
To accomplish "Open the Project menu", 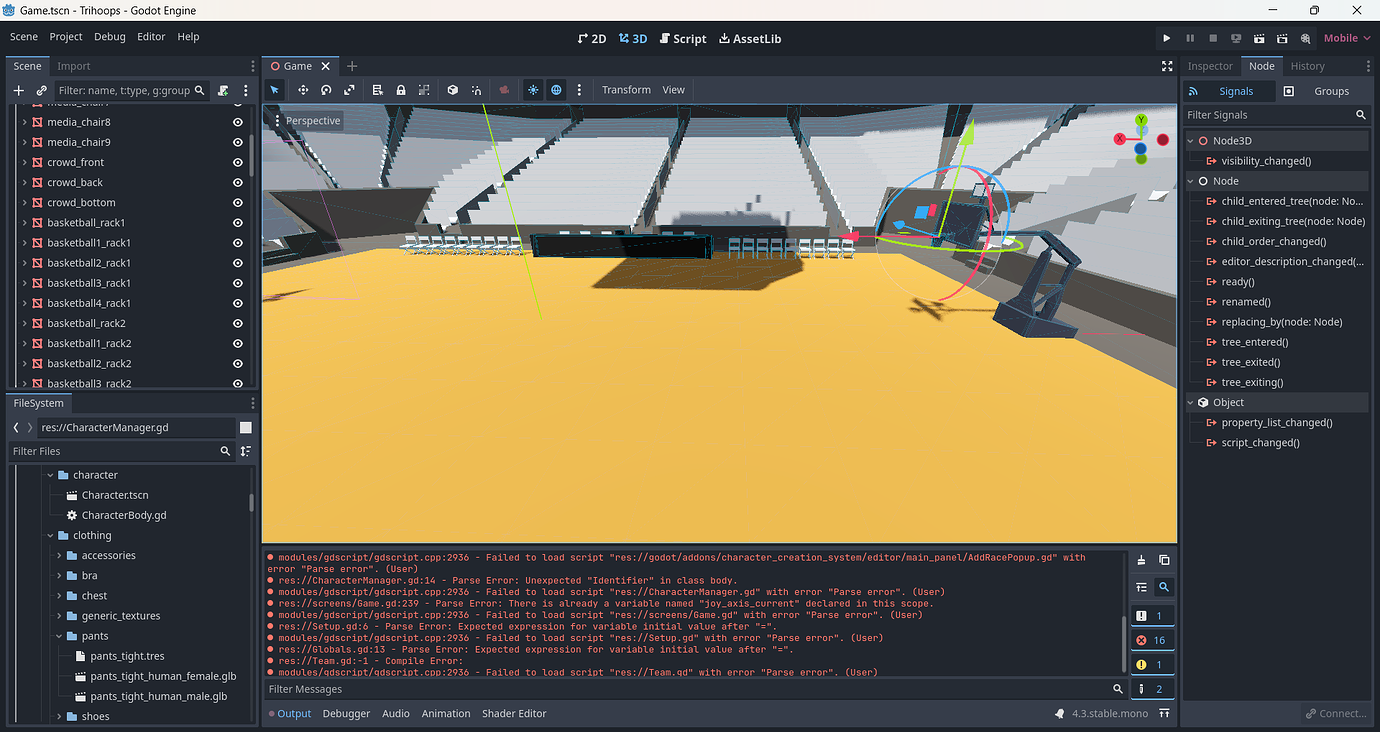I will click(x=66, y=37).
